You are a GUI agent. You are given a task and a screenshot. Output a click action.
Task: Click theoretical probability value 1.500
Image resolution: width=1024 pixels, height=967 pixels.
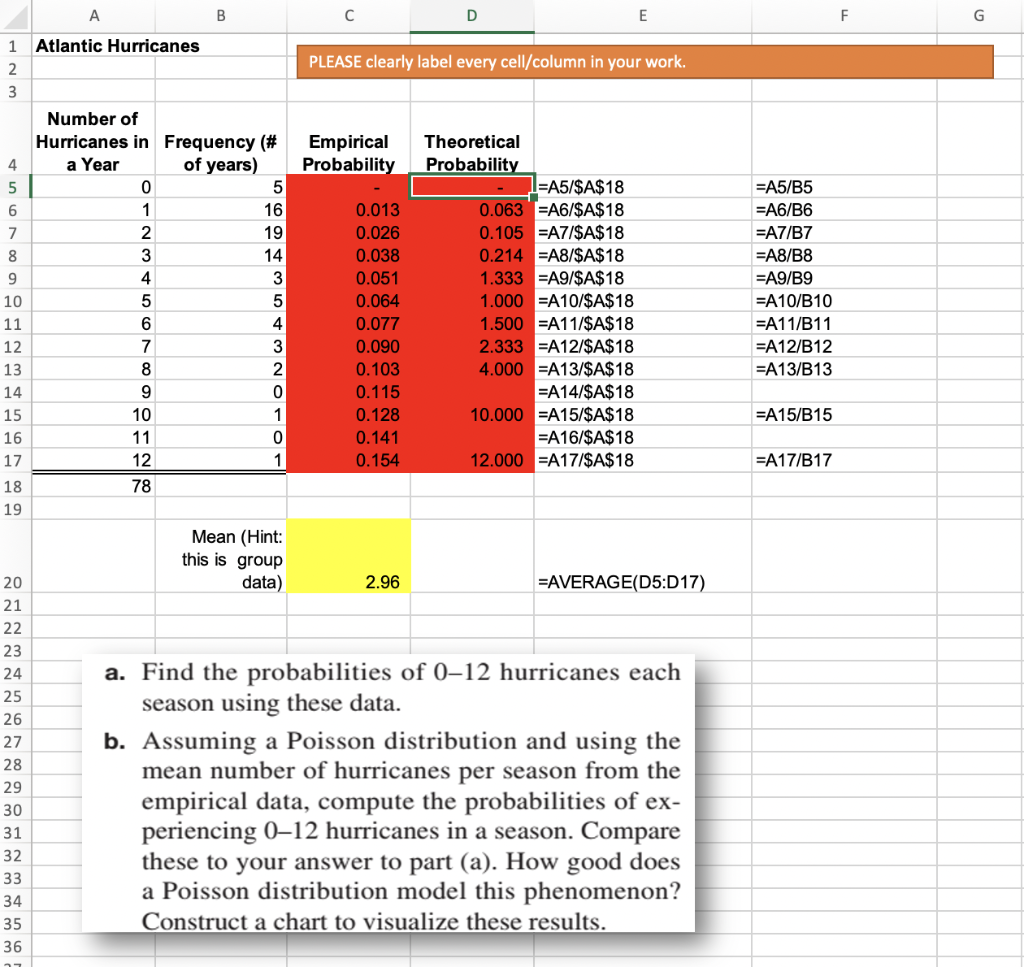[501, 324]
